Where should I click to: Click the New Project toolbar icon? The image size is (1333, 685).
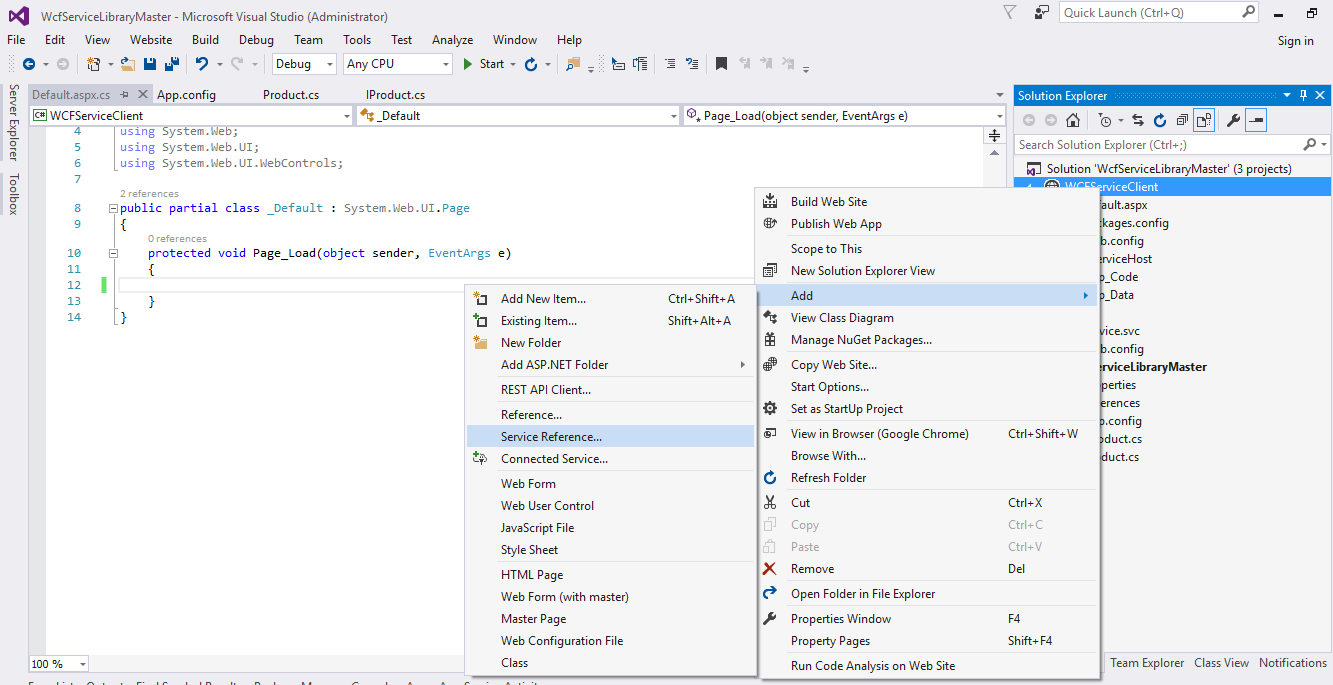point(93,64)
